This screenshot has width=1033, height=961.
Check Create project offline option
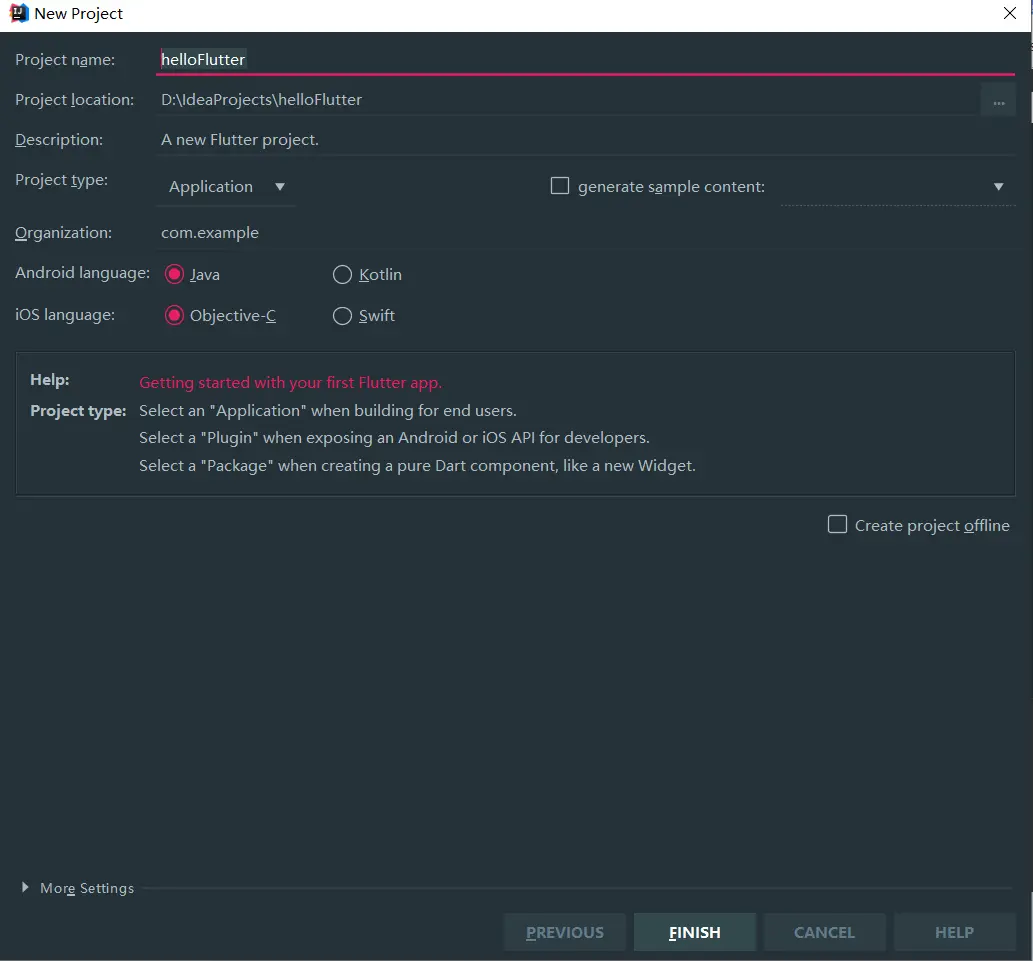point(837,524)
